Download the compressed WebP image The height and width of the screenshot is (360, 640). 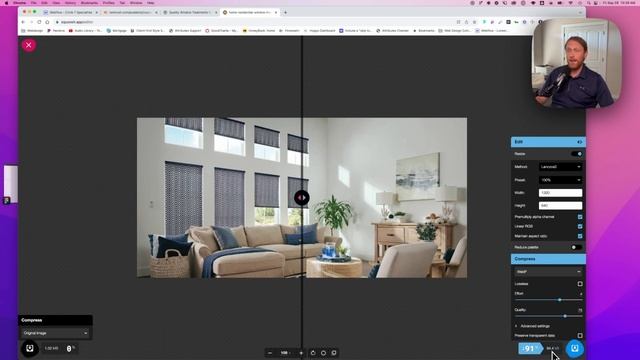(575, 349)
